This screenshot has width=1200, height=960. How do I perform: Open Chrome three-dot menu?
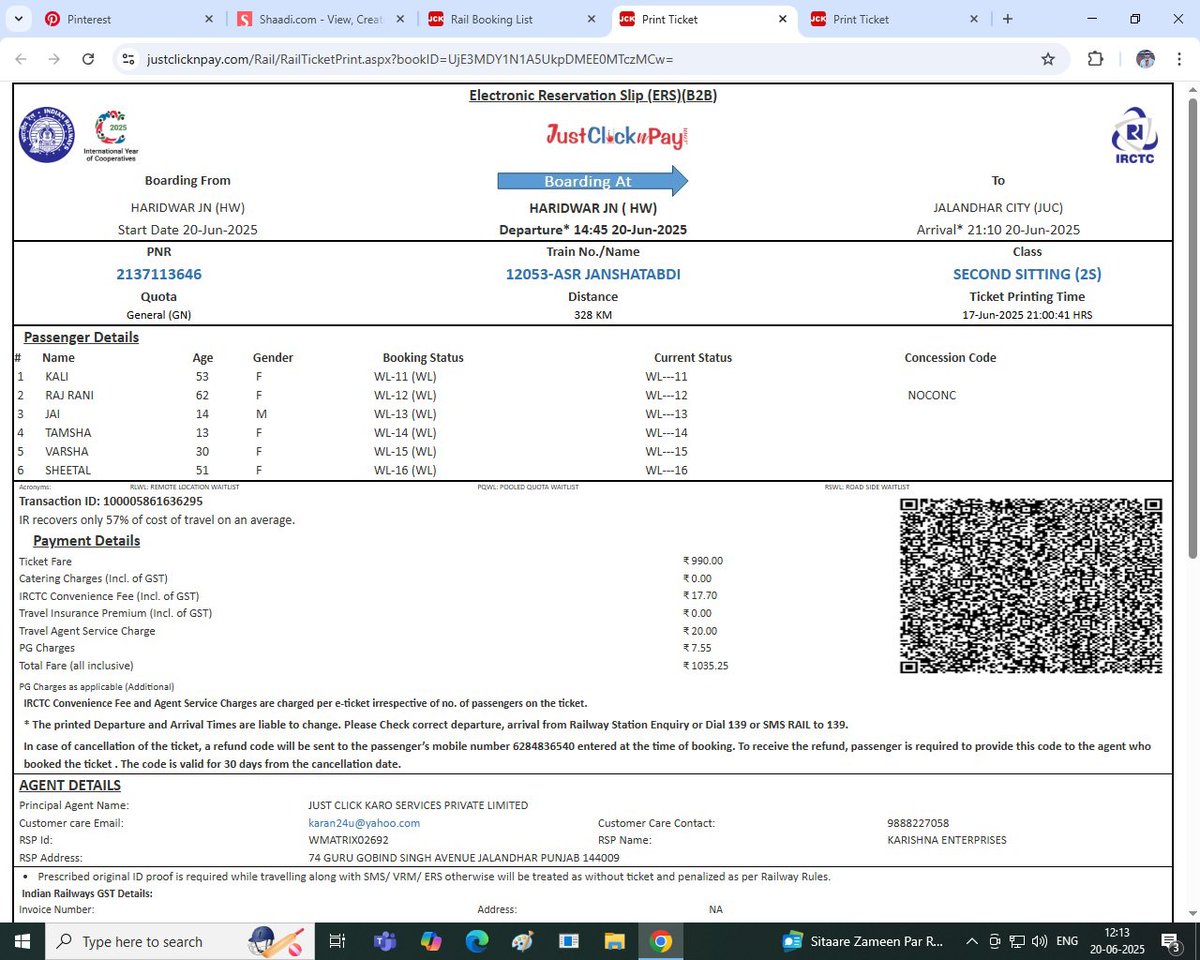coord(1180,59)
